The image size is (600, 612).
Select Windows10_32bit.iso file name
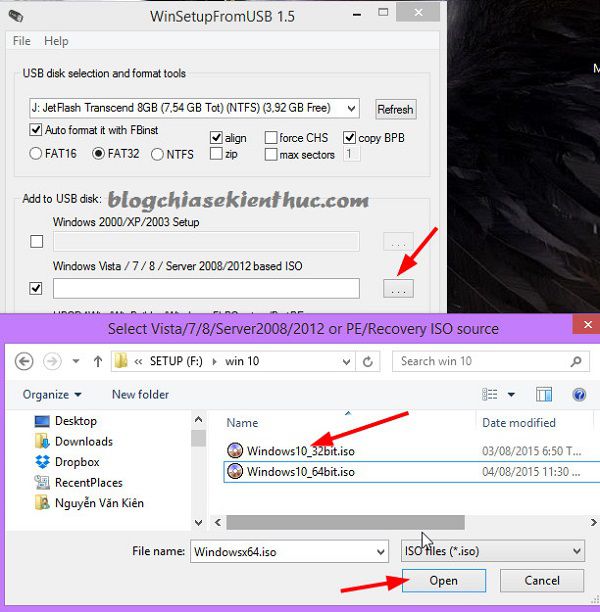[301, 451]
